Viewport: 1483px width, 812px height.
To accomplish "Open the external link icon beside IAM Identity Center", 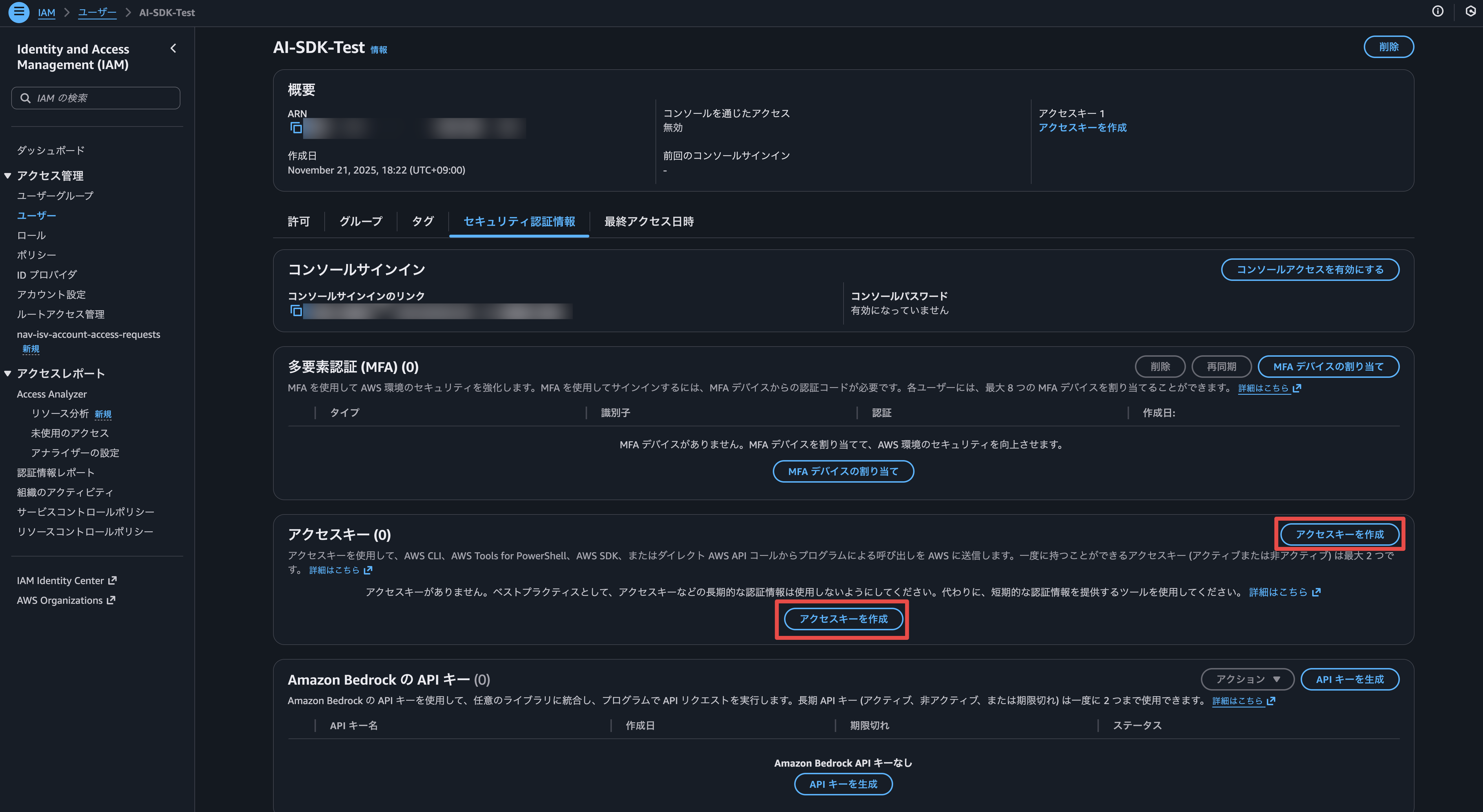I will [113, 580].
